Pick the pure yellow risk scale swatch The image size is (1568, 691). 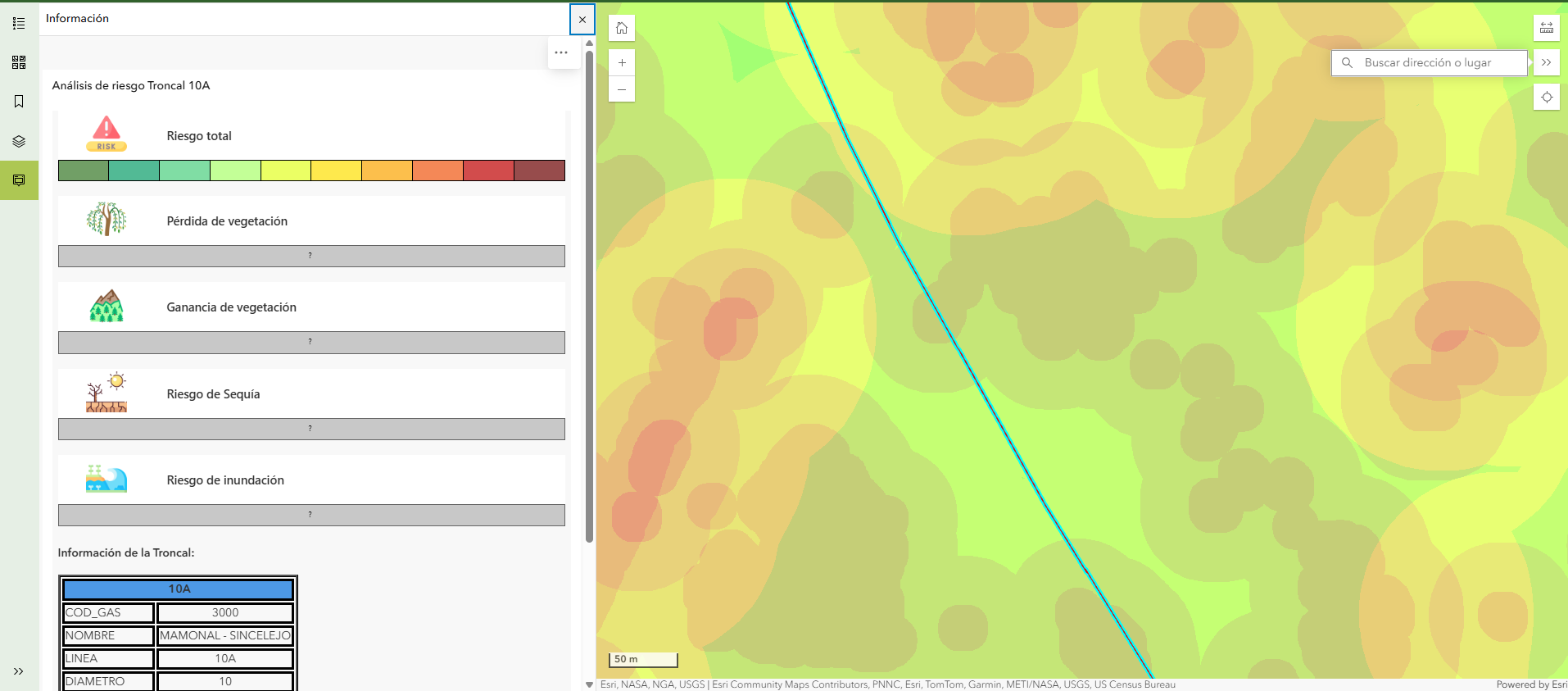[337, 170]
